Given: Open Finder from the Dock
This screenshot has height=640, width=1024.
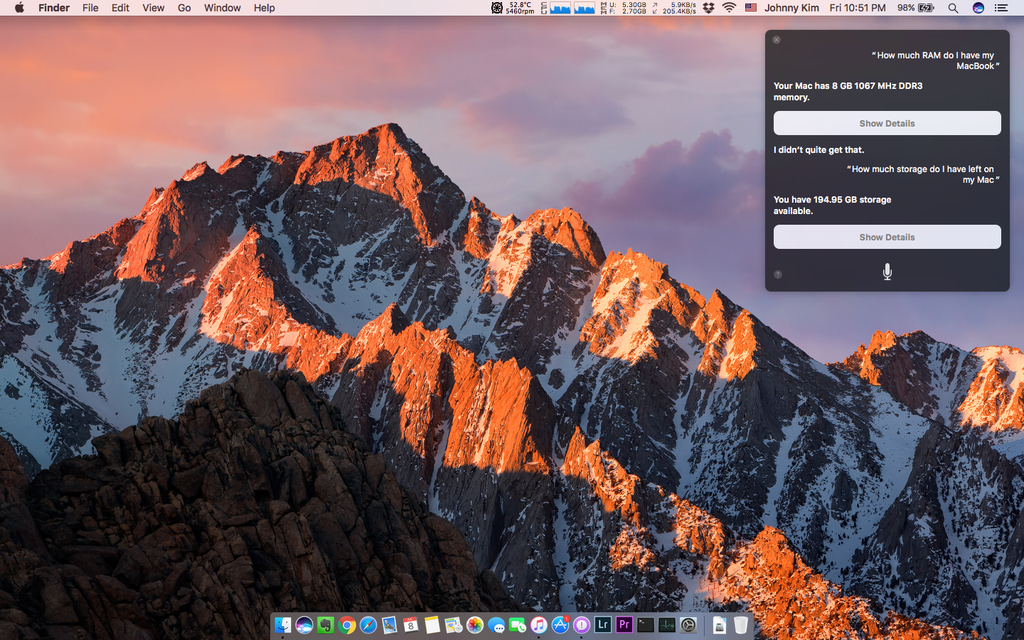Looking at the screenshot, I should (283, 625).
